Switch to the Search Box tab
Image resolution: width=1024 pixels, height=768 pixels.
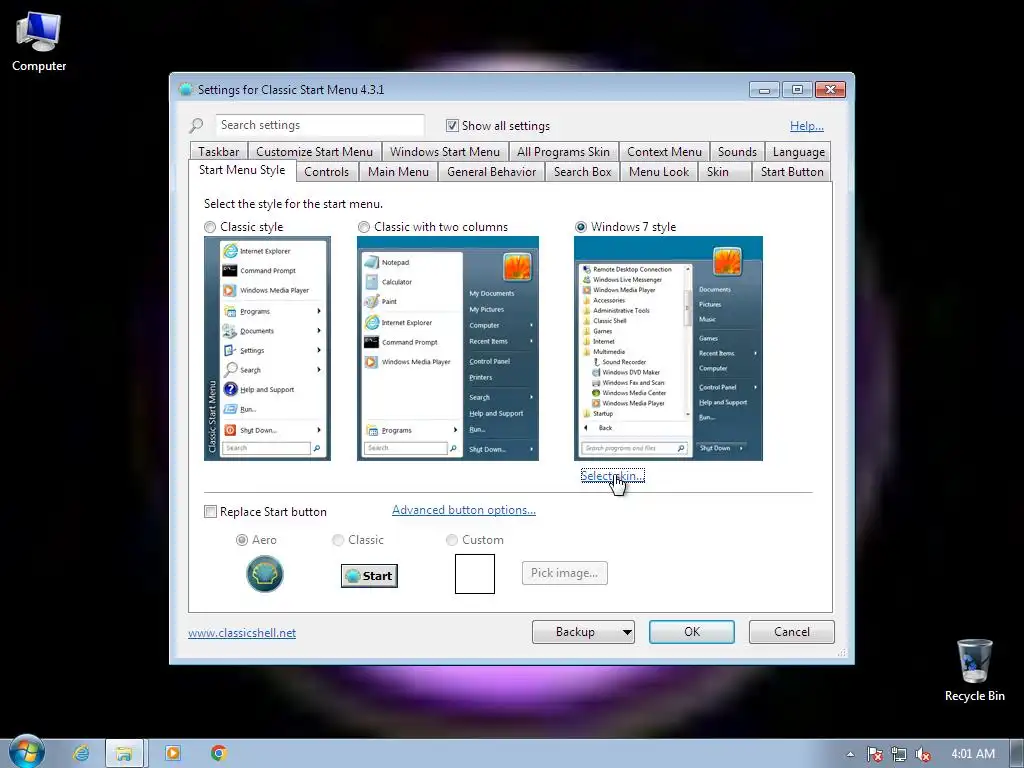click(x=583, y=172)
